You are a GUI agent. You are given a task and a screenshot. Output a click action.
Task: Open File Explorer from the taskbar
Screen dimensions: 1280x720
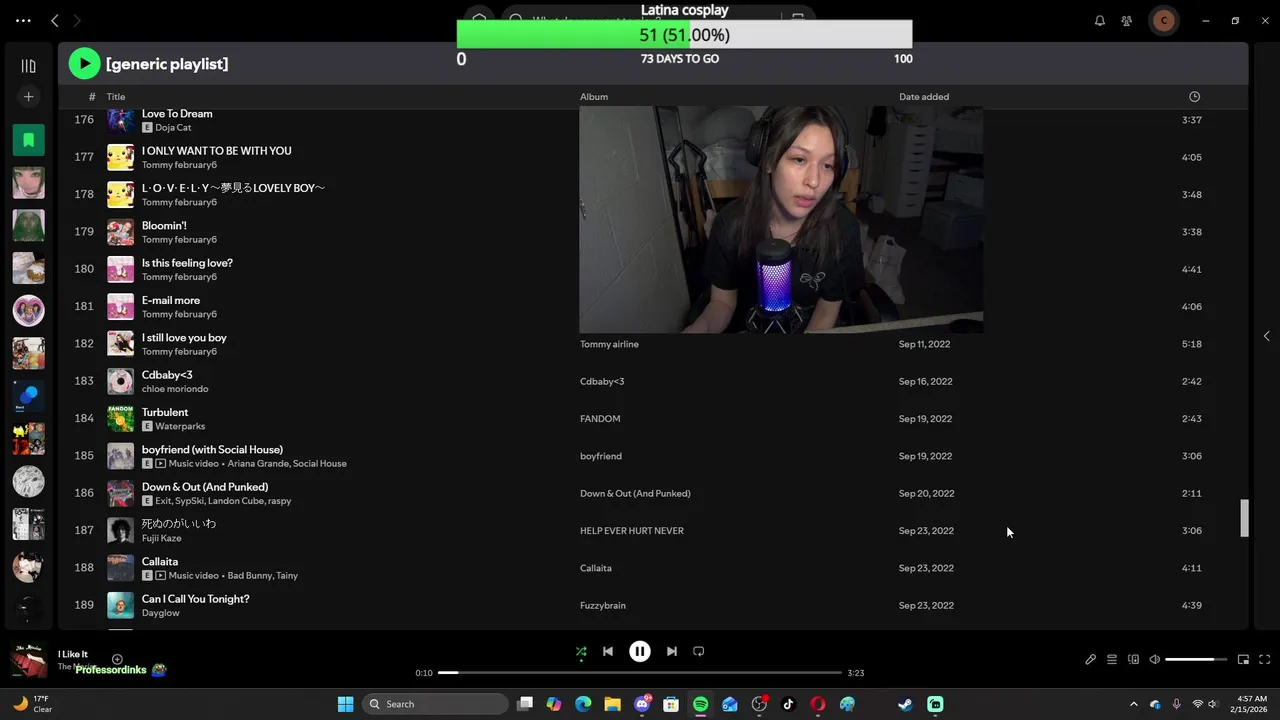pyautogui.click(x=612, y=704)
